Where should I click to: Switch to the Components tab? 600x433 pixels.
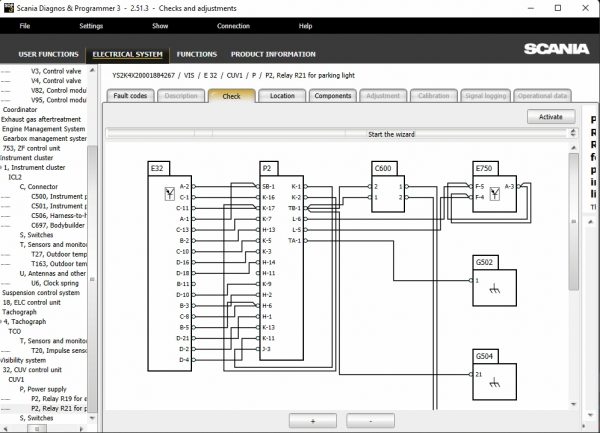(332, 96)
